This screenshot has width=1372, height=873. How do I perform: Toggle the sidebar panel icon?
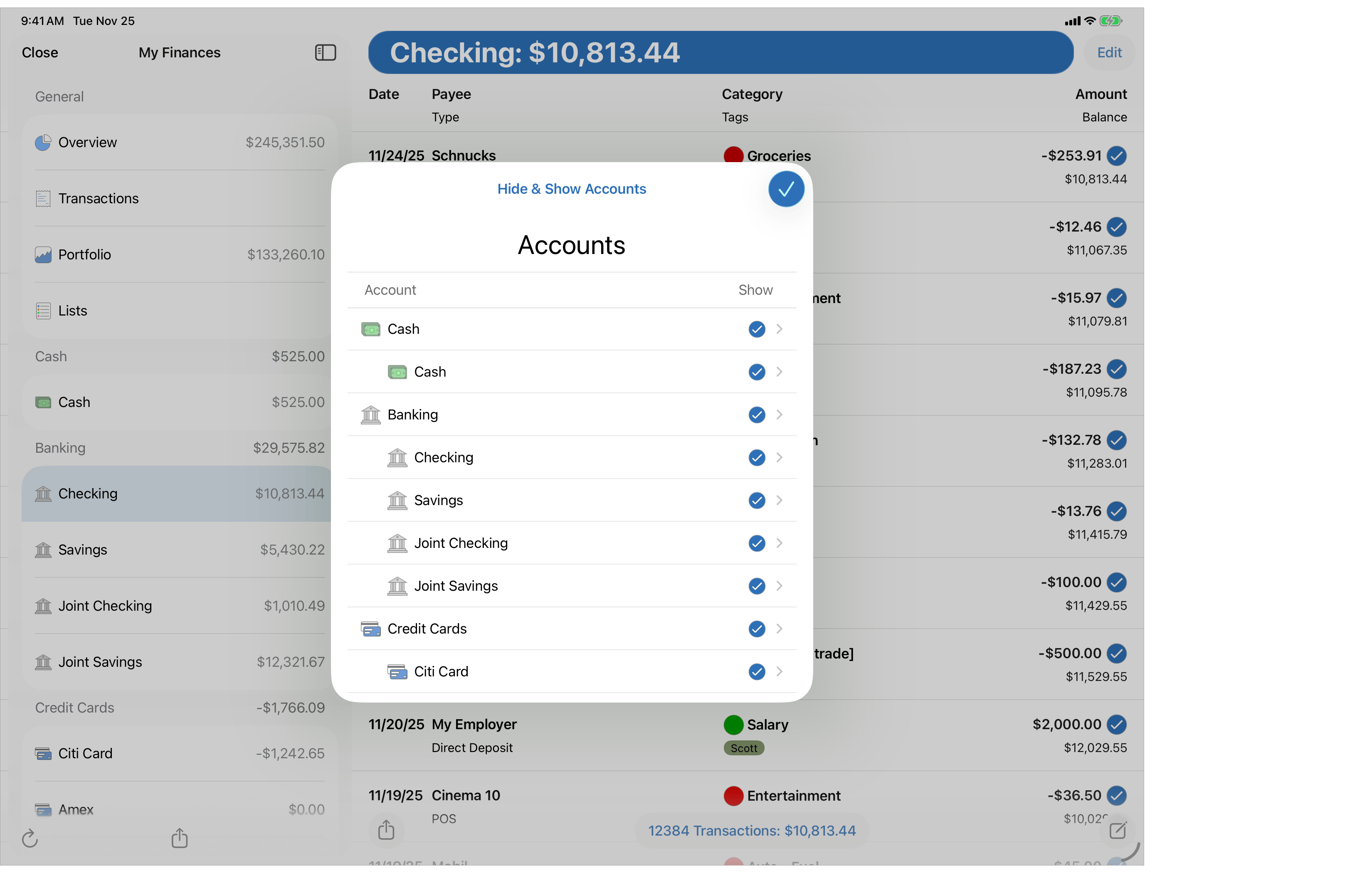[x=325, y=52]
